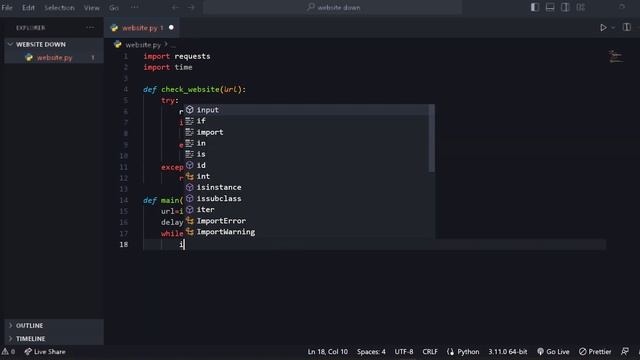Click the code minimap

pyautogui.click(x=616, y=56)
